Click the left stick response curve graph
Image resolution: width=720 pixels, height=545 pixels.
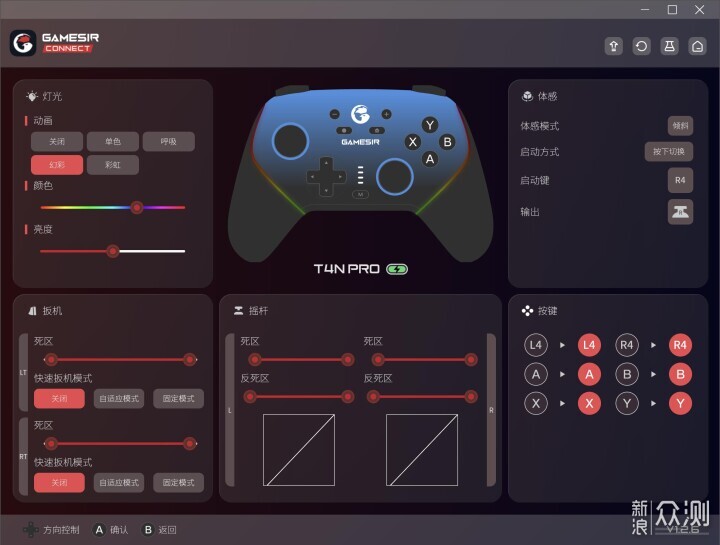point(299,450)
